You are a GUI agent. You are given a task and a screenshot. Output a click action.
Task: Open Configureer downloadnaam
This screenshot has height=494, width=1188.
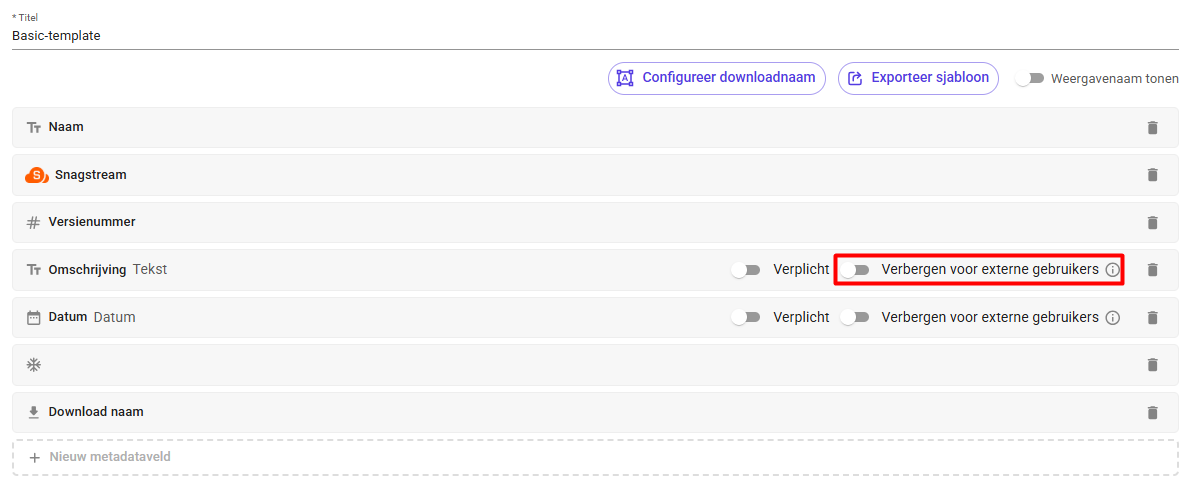tap(717, 78)
